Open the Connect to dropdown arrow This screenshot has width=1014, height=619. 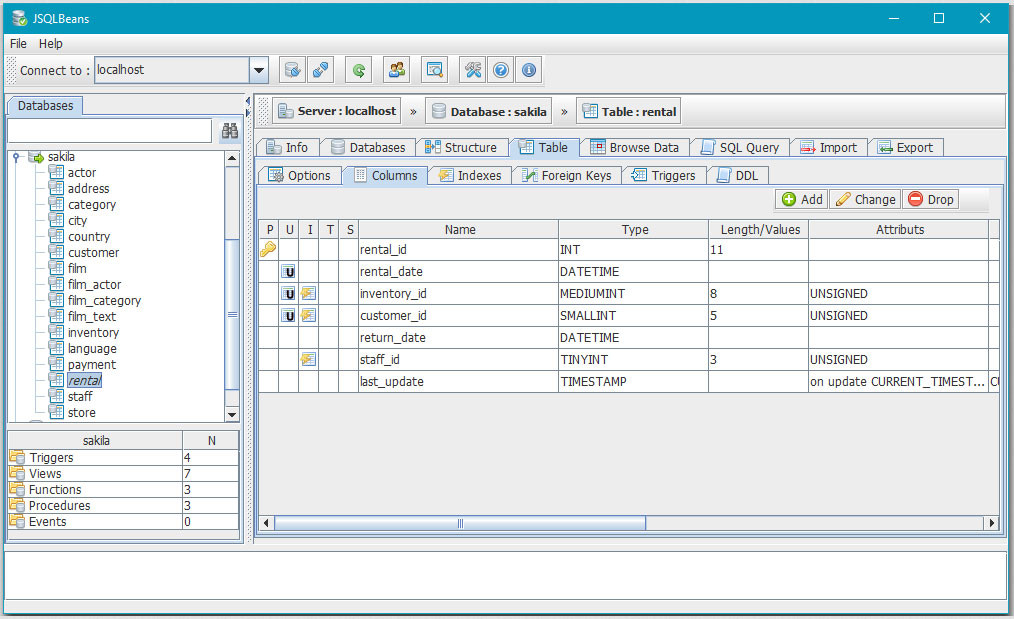(x=259, y=70)
